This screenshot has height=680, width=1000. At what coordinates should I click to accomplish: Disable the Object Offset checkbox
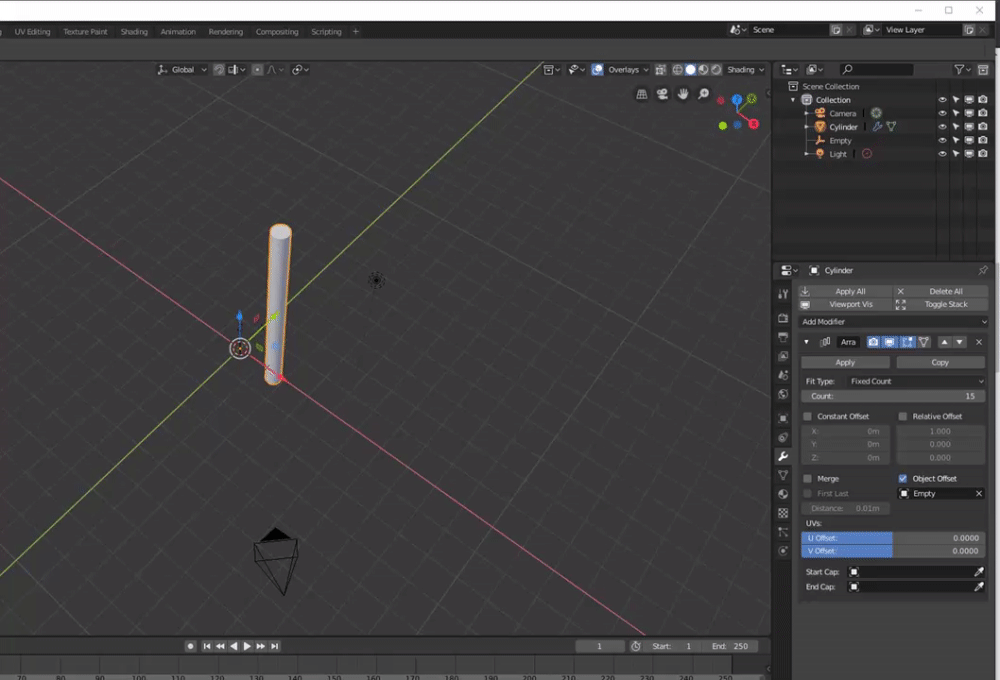click(903, 479)
